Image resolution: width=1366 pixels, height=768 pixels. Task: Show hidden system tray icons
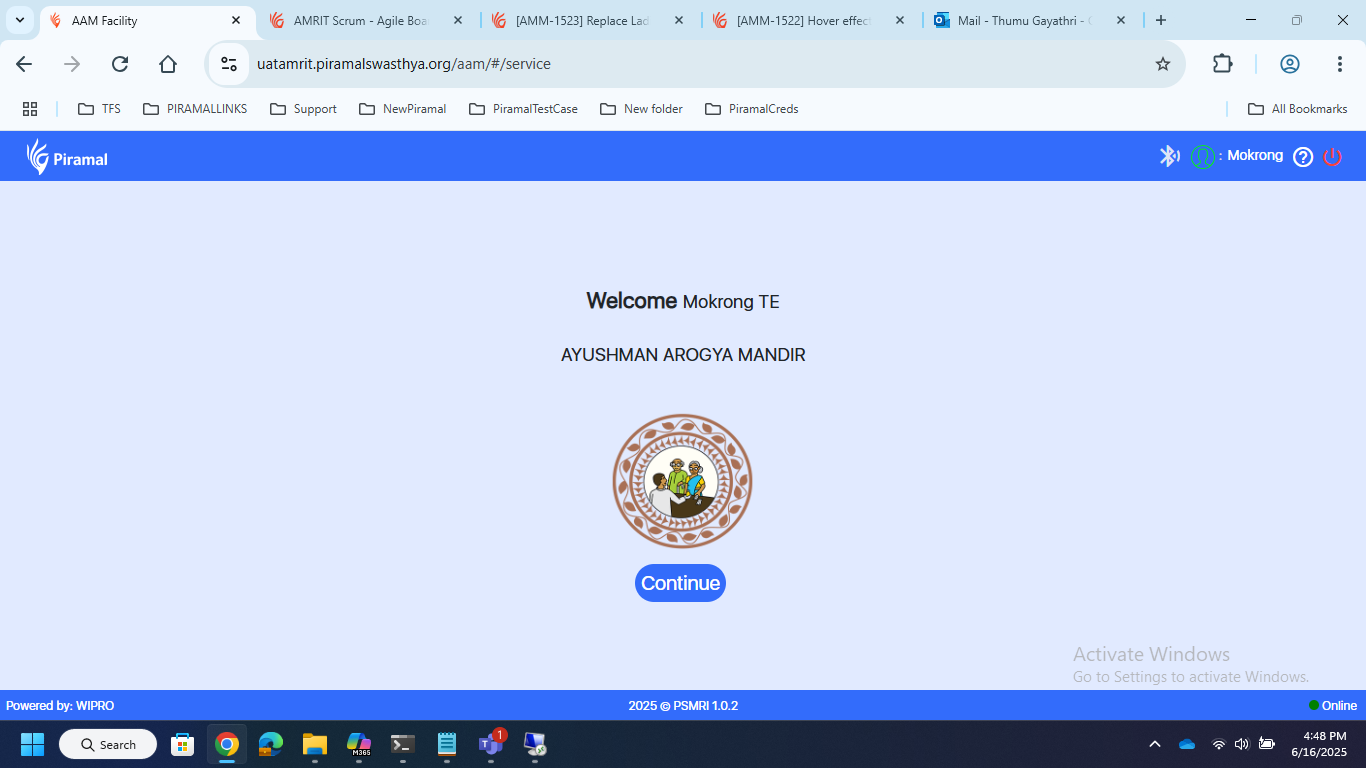click(x=1155, y=744)
